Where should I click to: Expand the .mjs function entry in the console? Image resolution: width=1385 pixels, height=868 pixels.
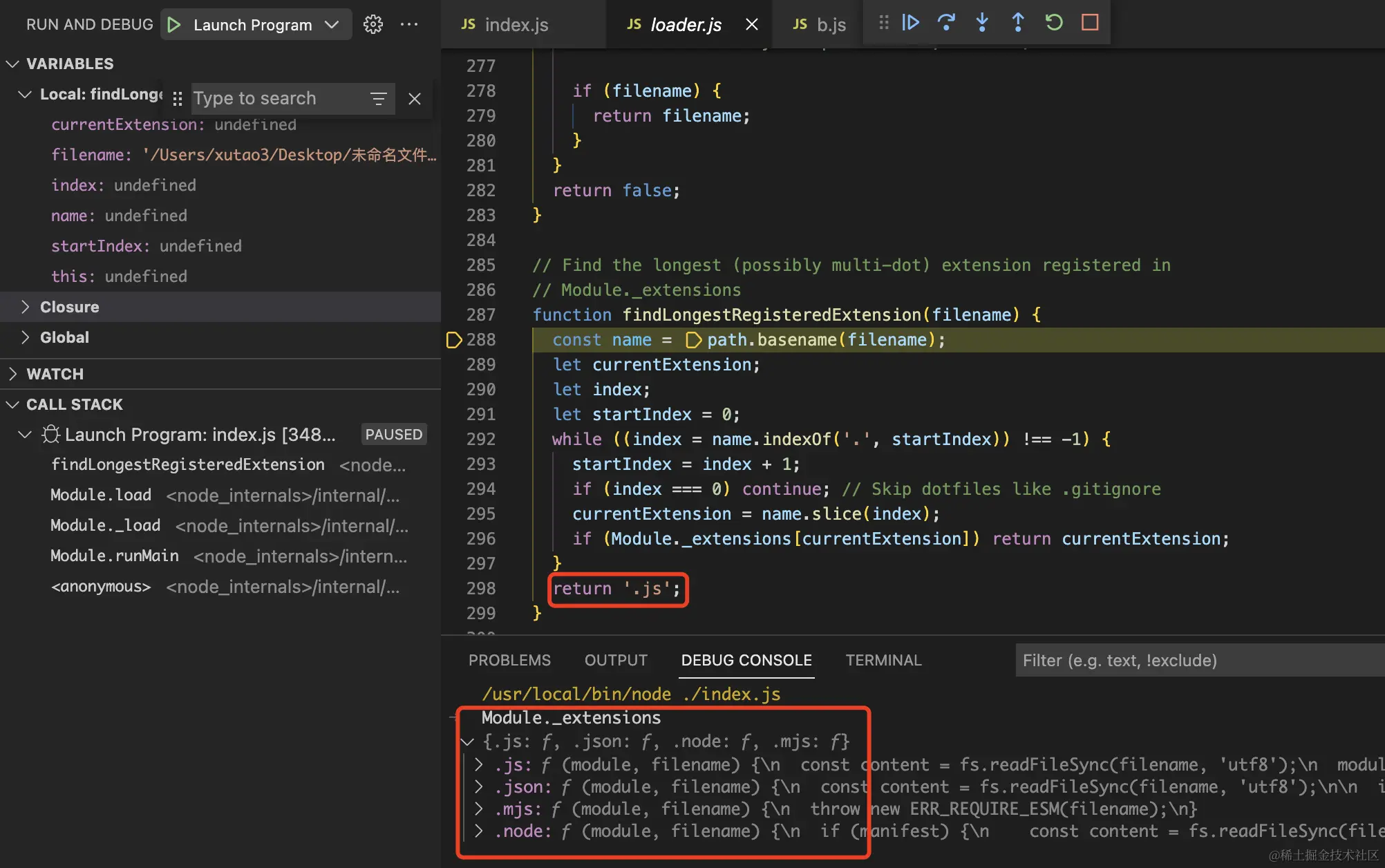[x=479, y=809]
